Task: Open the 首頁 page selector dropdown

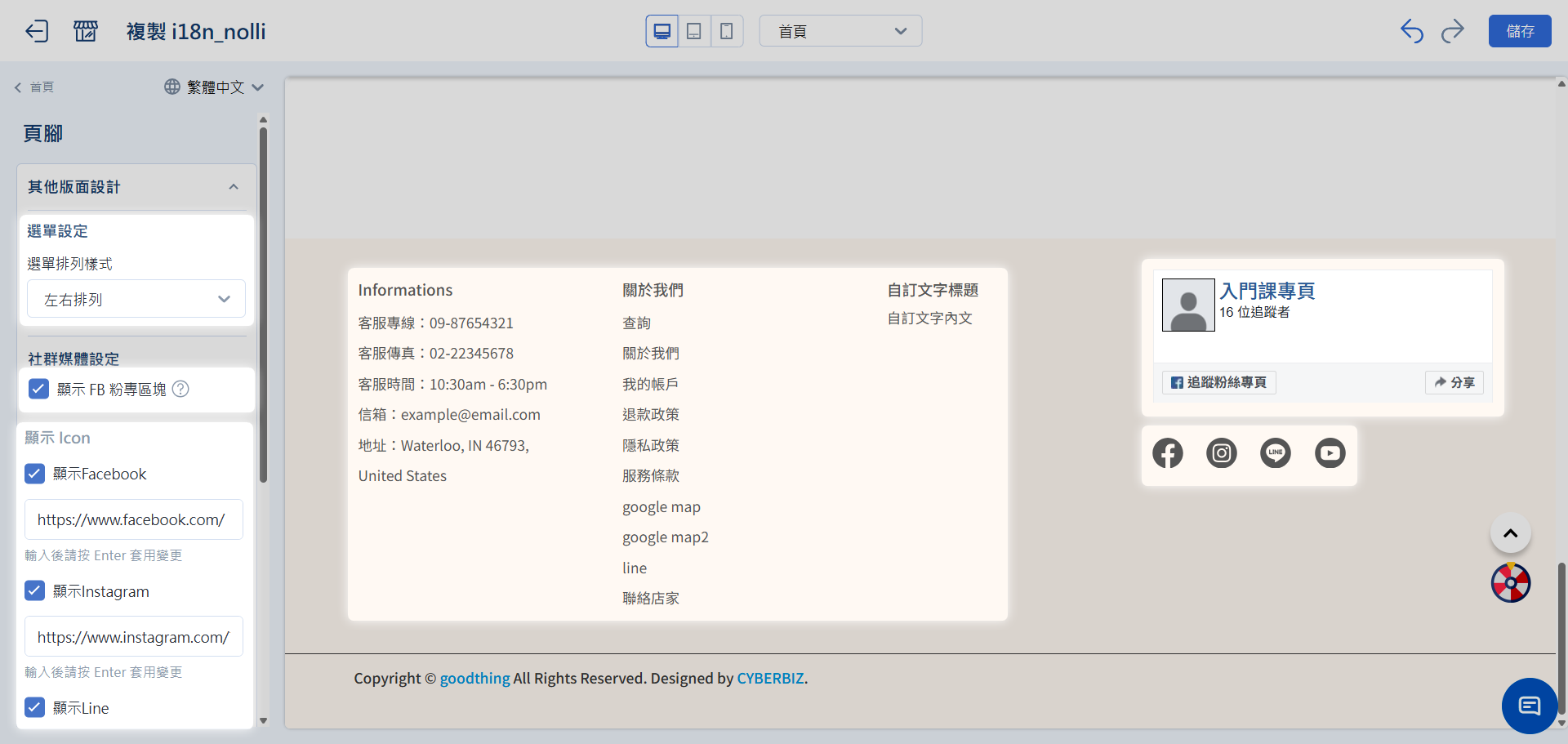Action: coord(840,31)
